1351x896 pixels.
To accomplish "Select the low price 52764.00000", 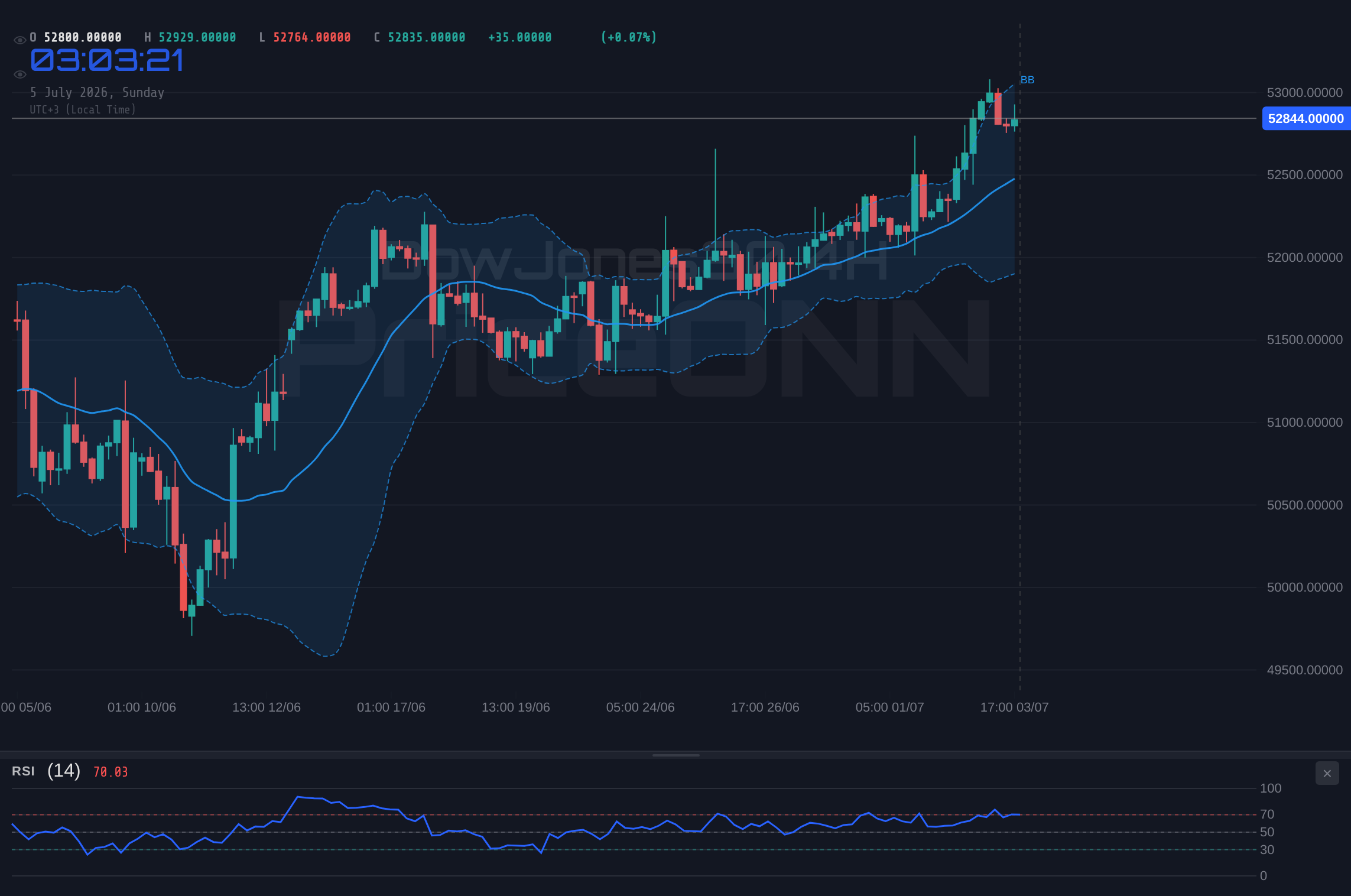I will (312, 37).
